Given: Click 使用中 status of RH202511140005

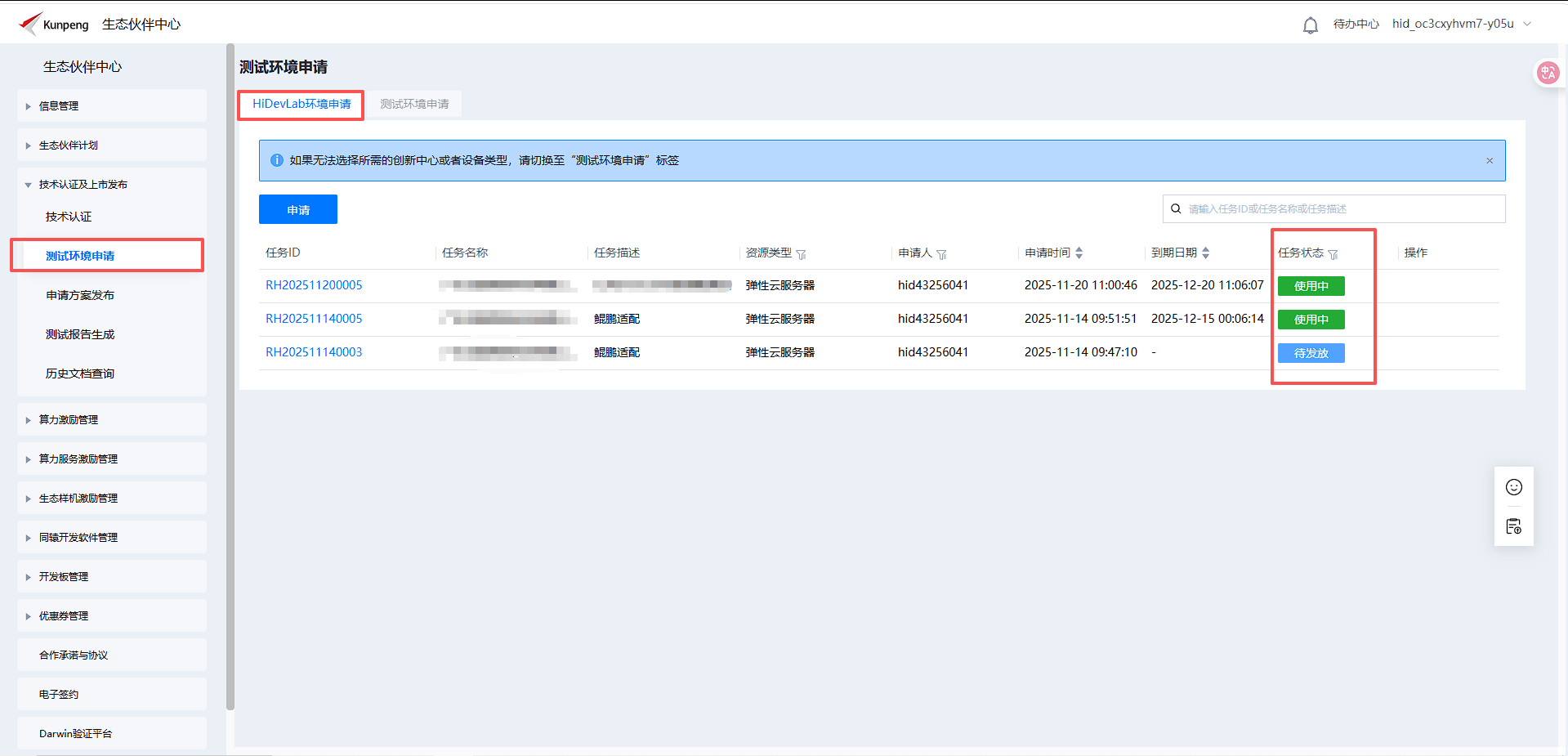Looking at the screenshot, I should point(1311,320).
